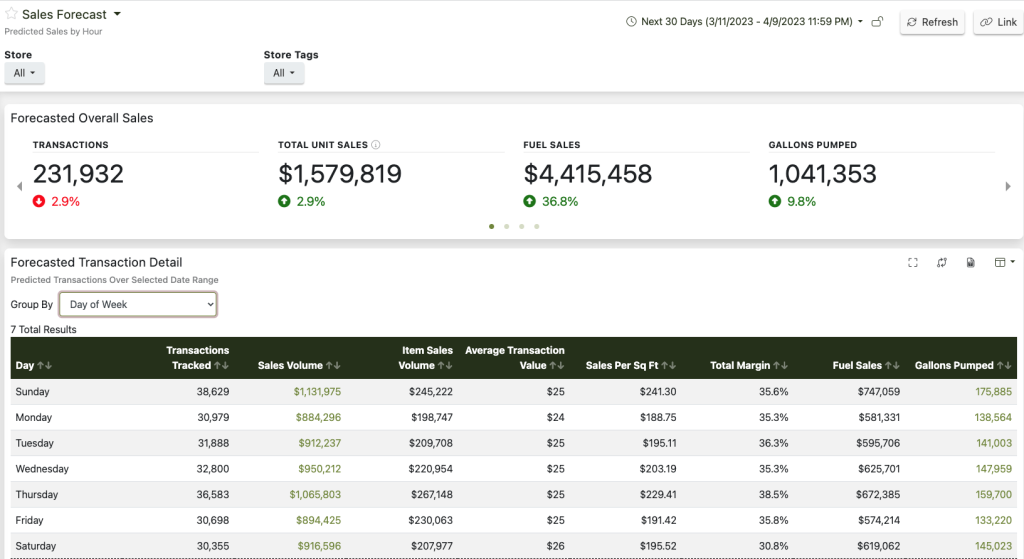The width and height of the screenshot is (1024, 559).
Task: Open the Store Tags All dropdown
Action: coord(284,73)
